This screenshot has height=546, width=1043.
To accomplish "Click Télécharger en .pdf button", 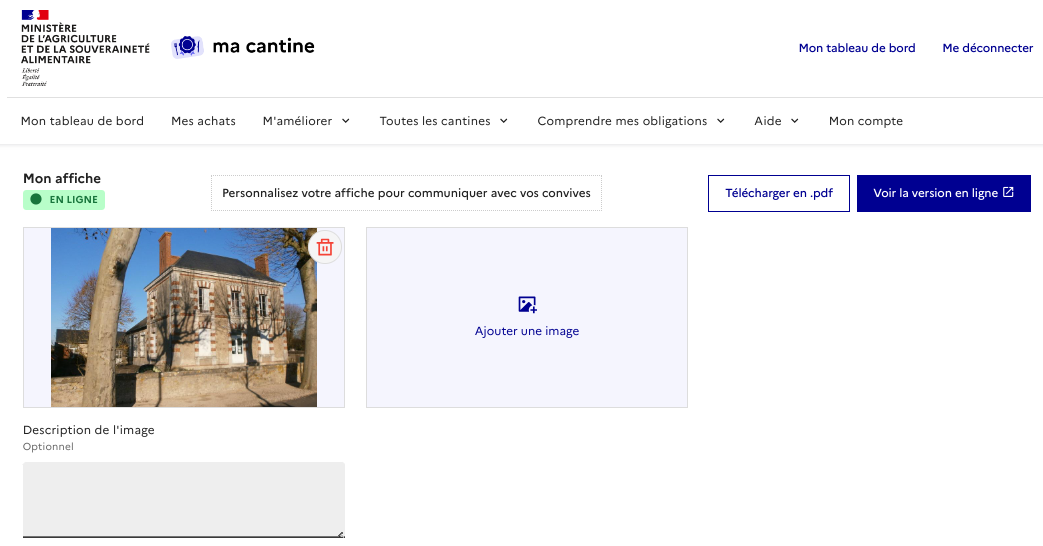I will (778, 193).
